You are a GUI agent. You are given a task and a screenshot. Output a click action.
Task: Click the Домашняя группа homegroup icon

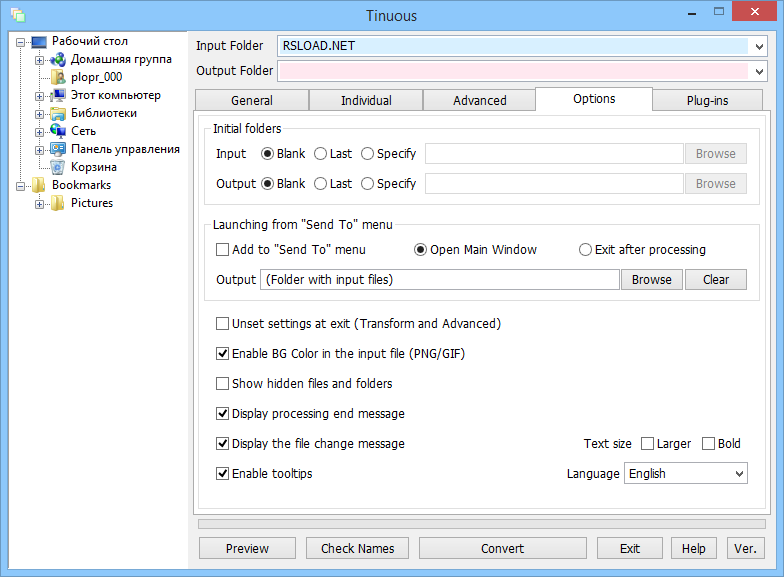58,60
